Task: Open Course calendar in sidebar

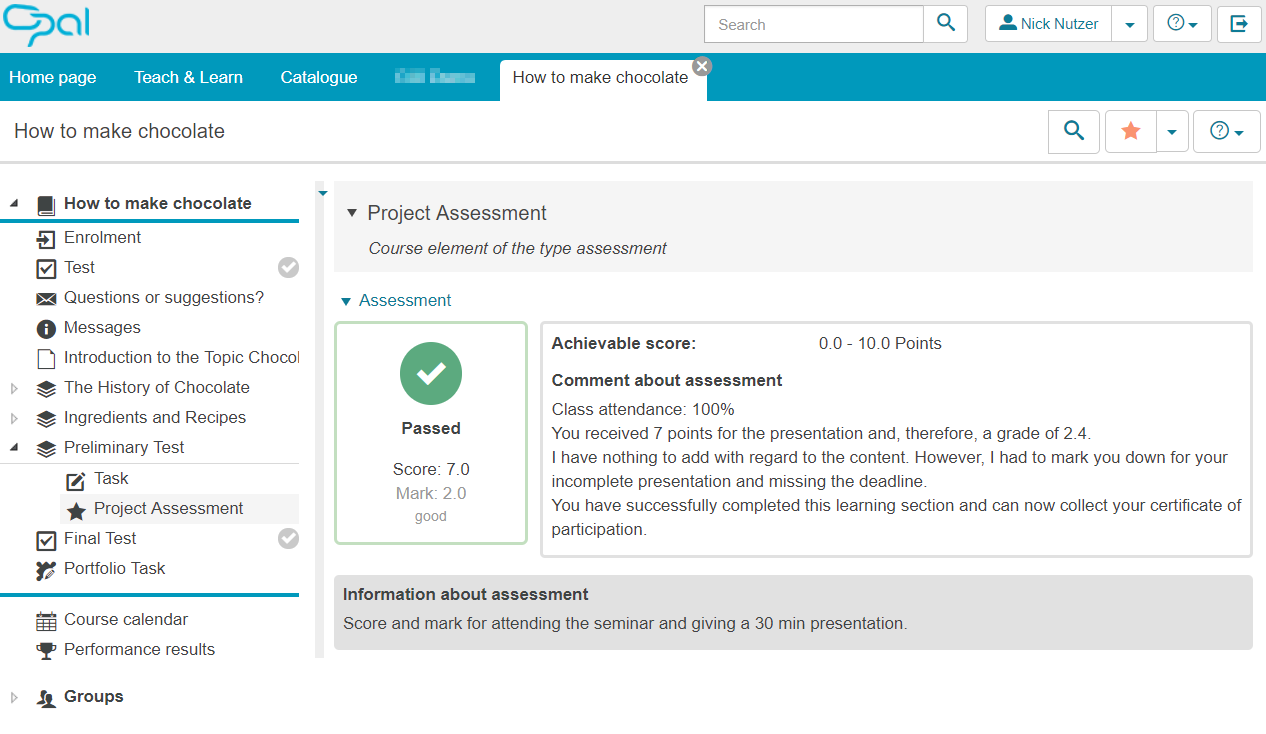Action: pyautogui.click(x=126, y=619)
